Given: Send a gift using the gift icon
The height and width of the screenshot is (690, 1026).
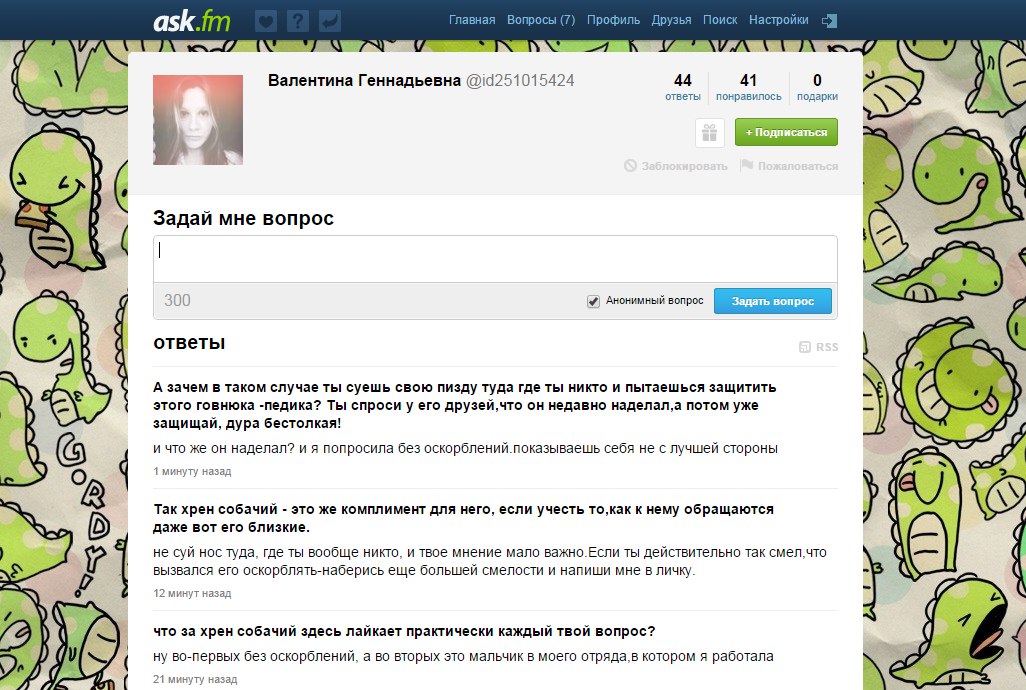Looking at the screenshot, I should tap(709, 132).
